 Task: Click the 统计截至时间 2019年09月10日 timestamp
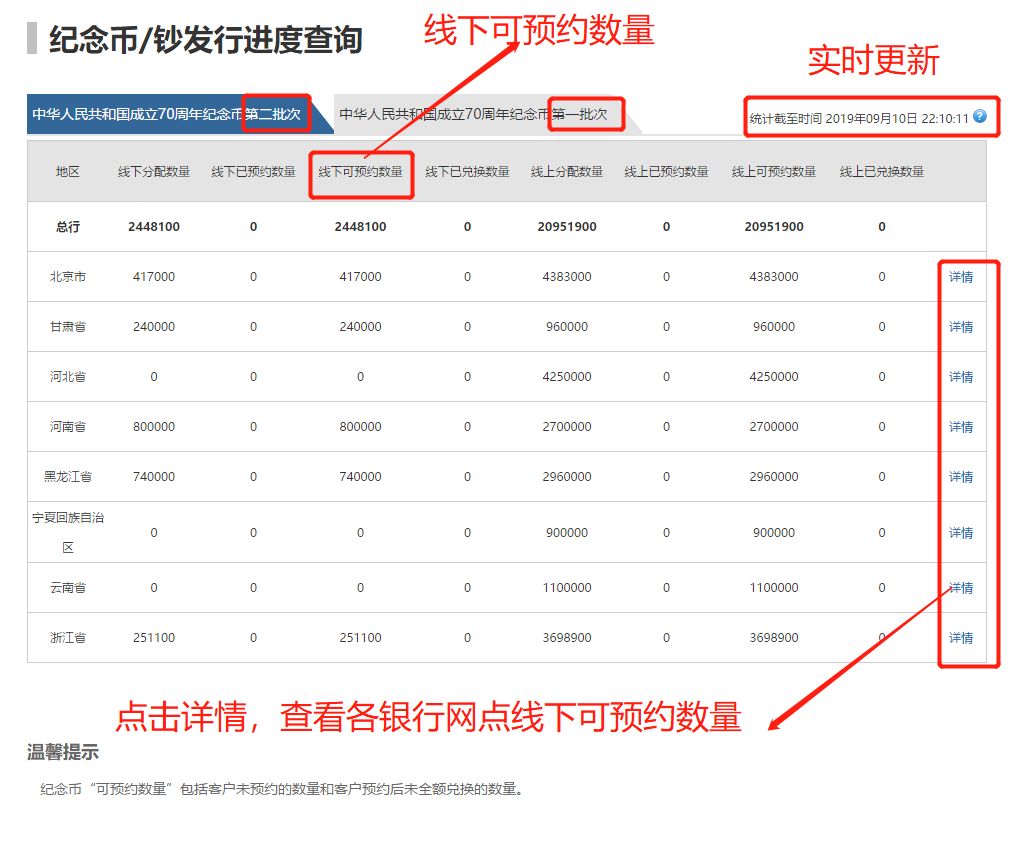pyautogui.click(x=859, y=119)
